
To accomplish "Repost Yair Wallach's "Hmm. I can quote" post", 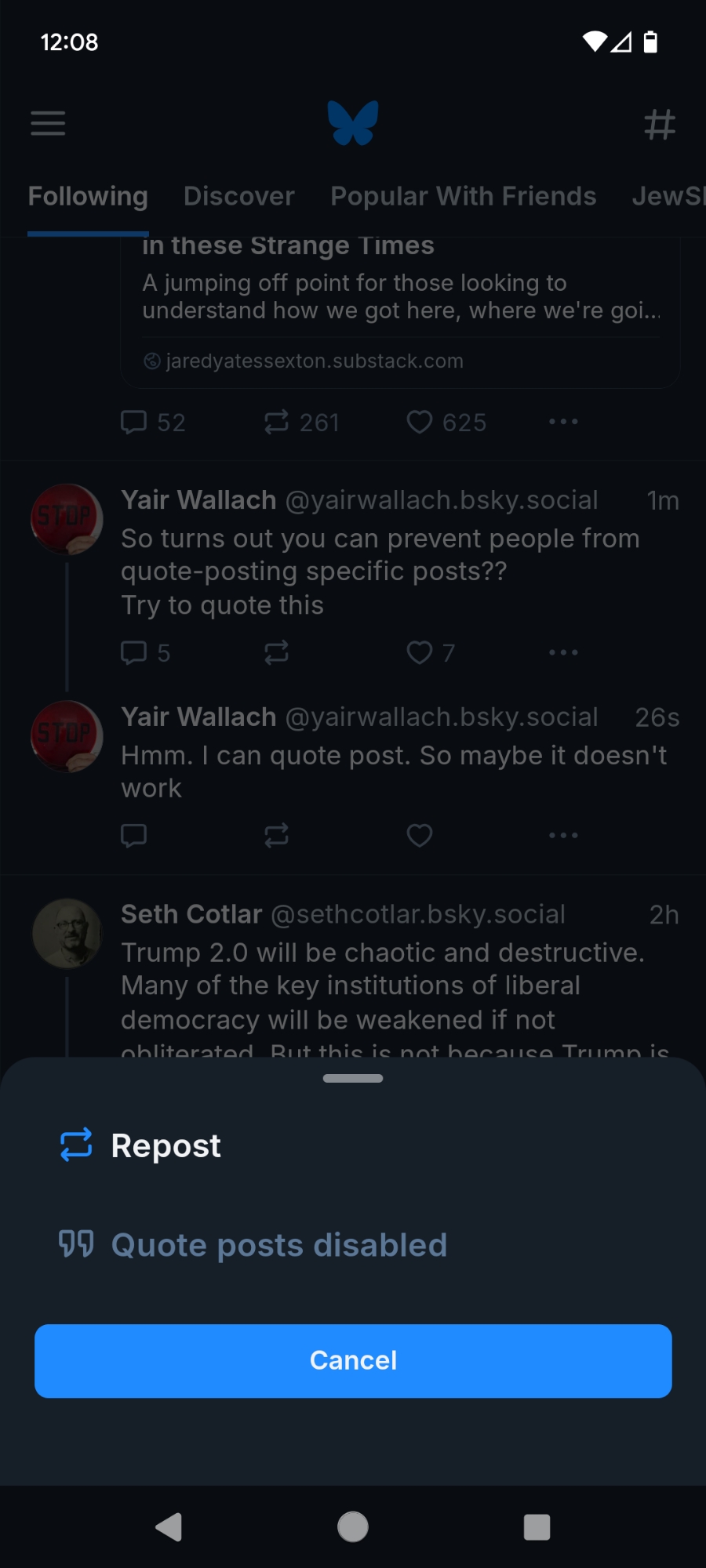I will click(x=276, y=836).
